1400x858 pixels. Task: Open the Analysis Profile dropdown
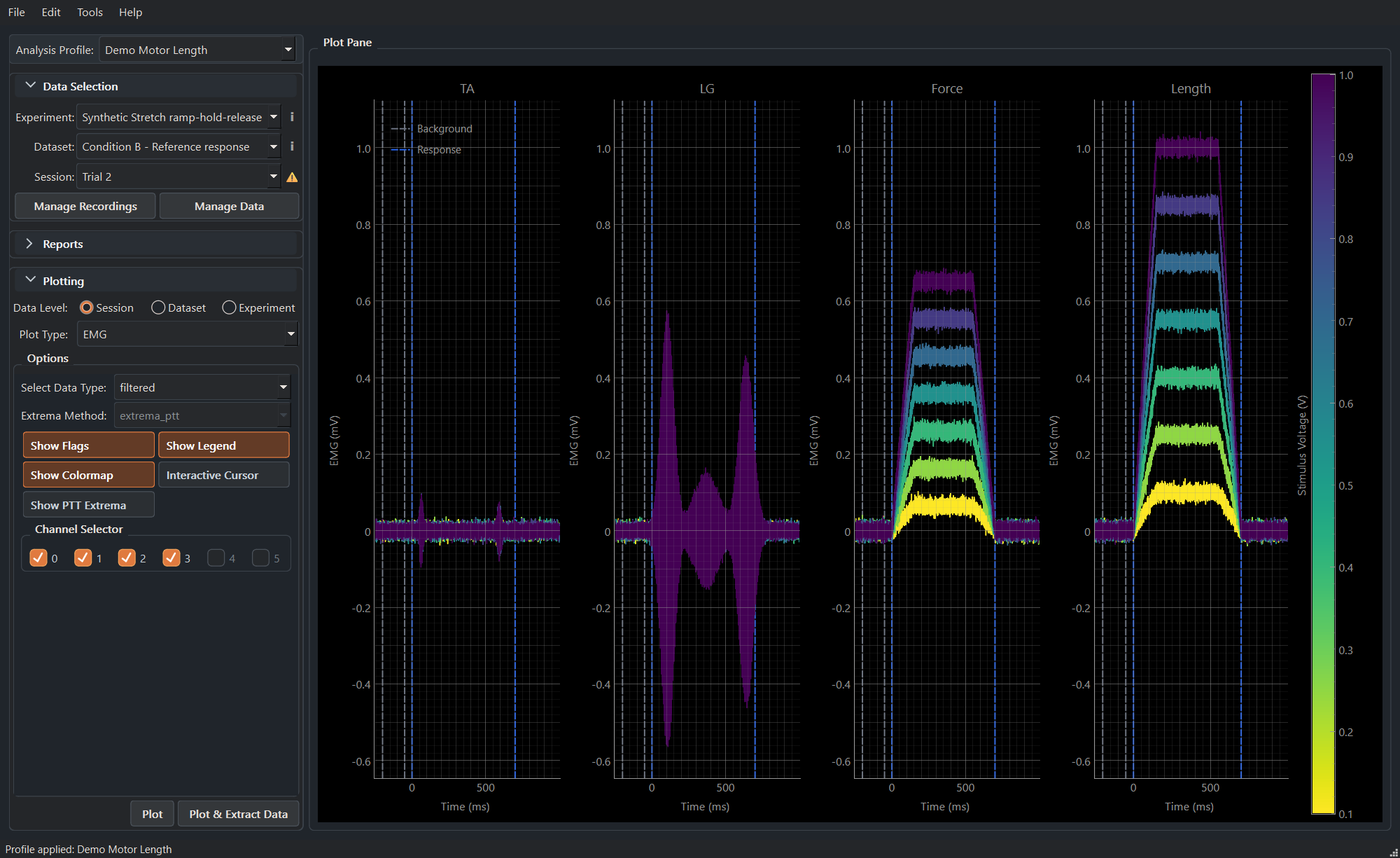click(197, 50)
